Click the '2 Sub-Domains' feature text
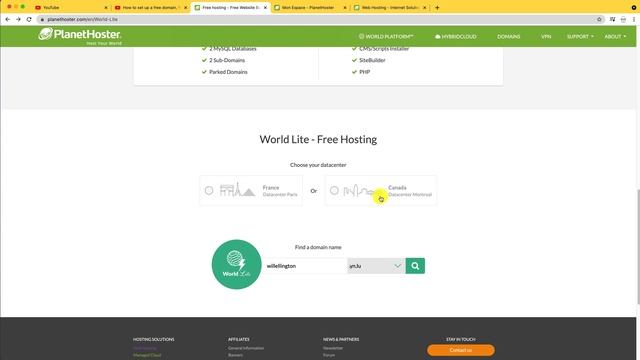This screenshot has width=640, height=360. [227, 60]
